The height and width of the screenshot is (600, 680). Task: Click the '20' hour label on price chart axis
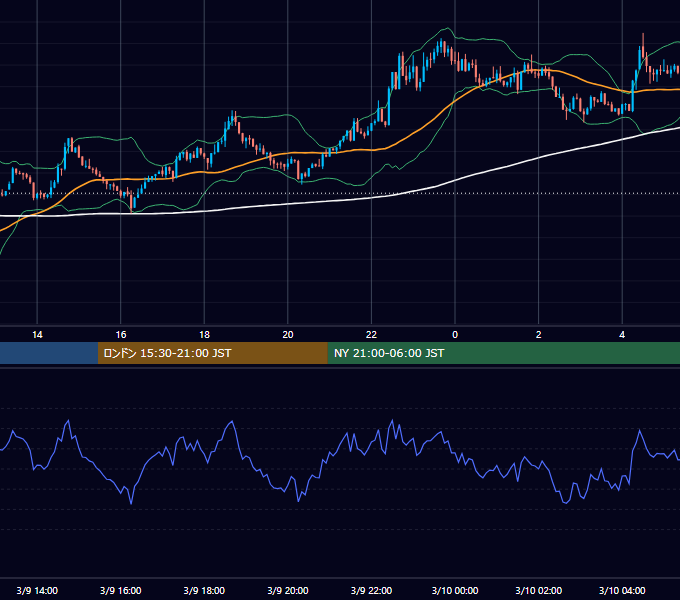click(x=288, y=335)
